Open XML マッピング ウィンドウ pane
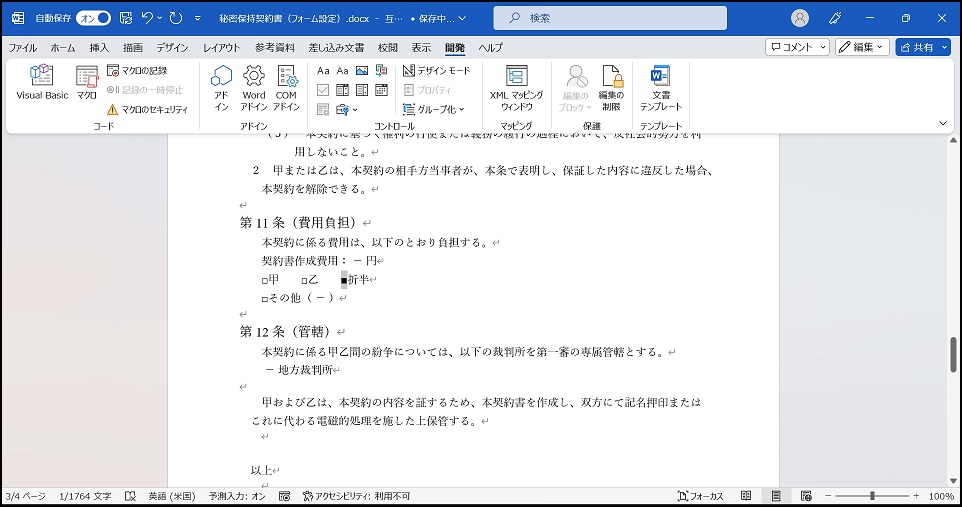The width and height of the screenshot is (962, 507). [x=516, y=88]
